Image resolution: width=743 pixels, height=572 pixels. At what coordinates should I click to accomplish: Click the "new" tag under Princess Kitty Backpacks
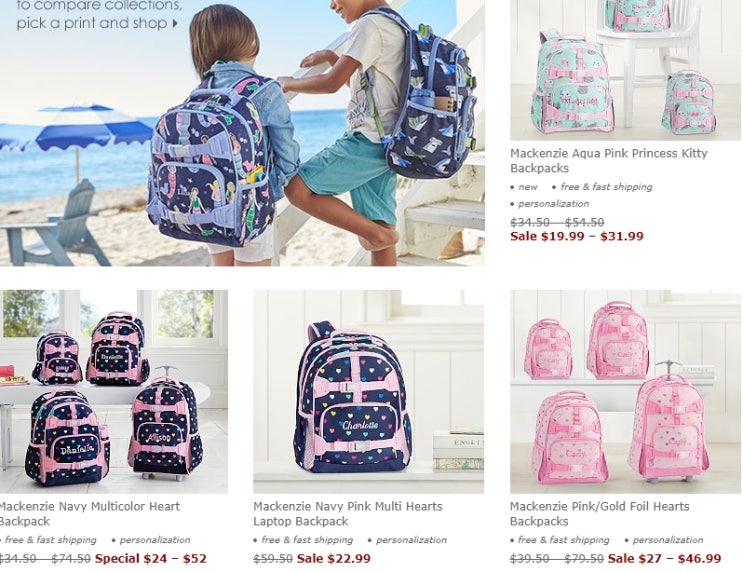pos(527,187)
